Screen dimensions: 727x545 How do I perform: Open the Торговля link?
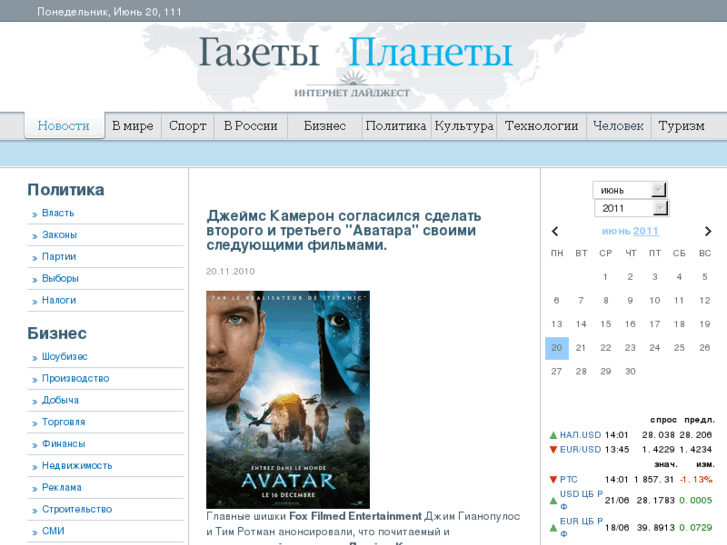[64, 422]
